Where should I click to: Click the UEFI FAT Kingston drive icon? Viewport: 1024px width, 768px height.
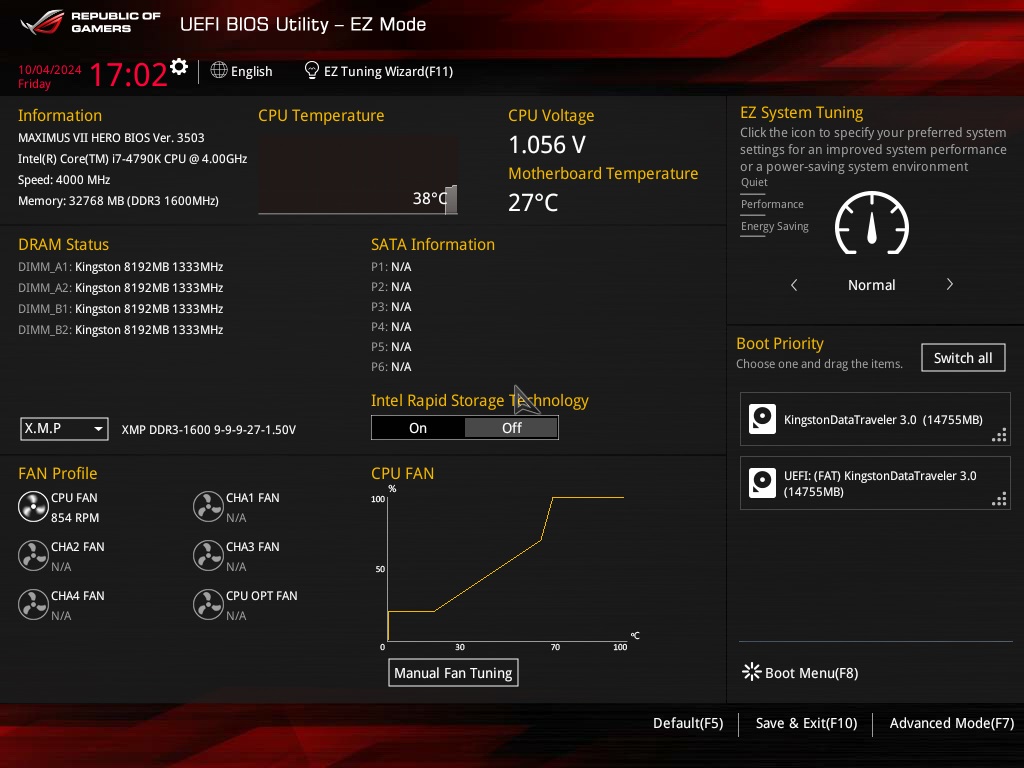(762, 483)
